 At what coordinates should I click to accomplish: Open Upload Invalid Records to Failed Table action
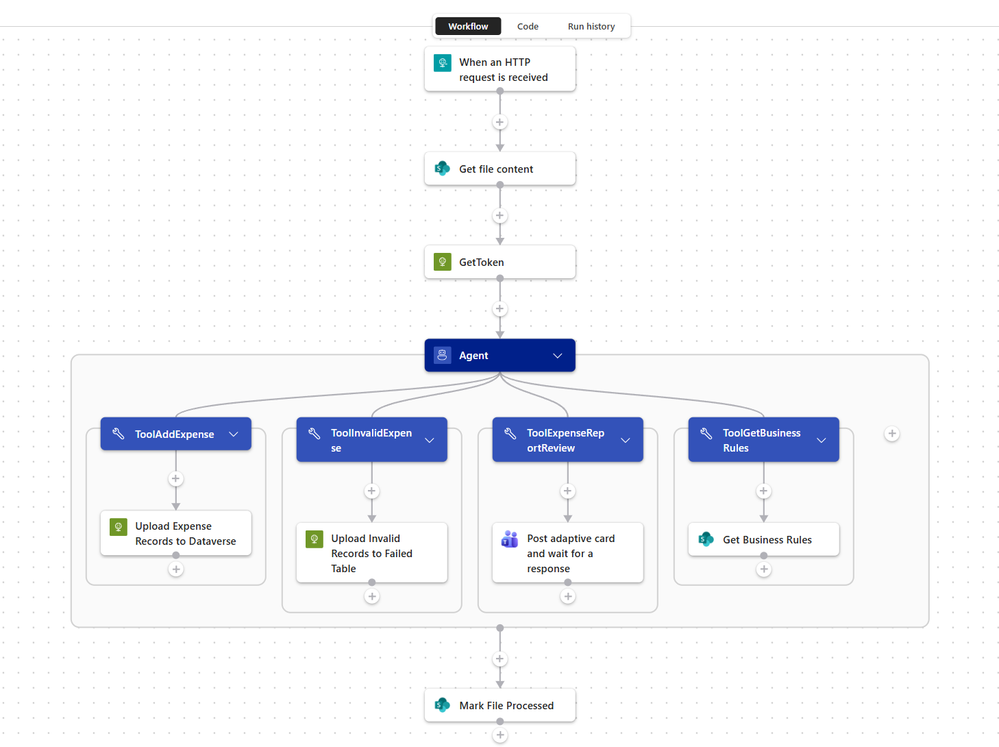tap(372, 553)
